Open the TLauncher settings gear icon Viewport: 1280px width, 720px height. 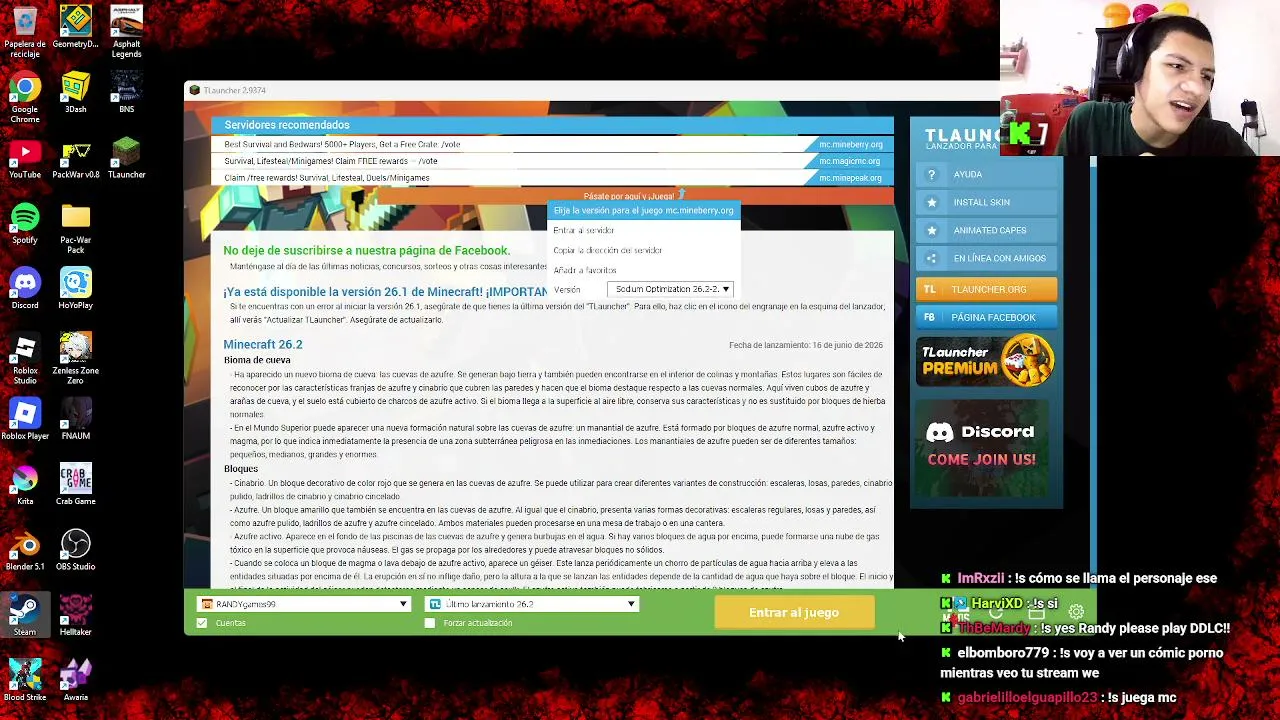[1076, 612]
